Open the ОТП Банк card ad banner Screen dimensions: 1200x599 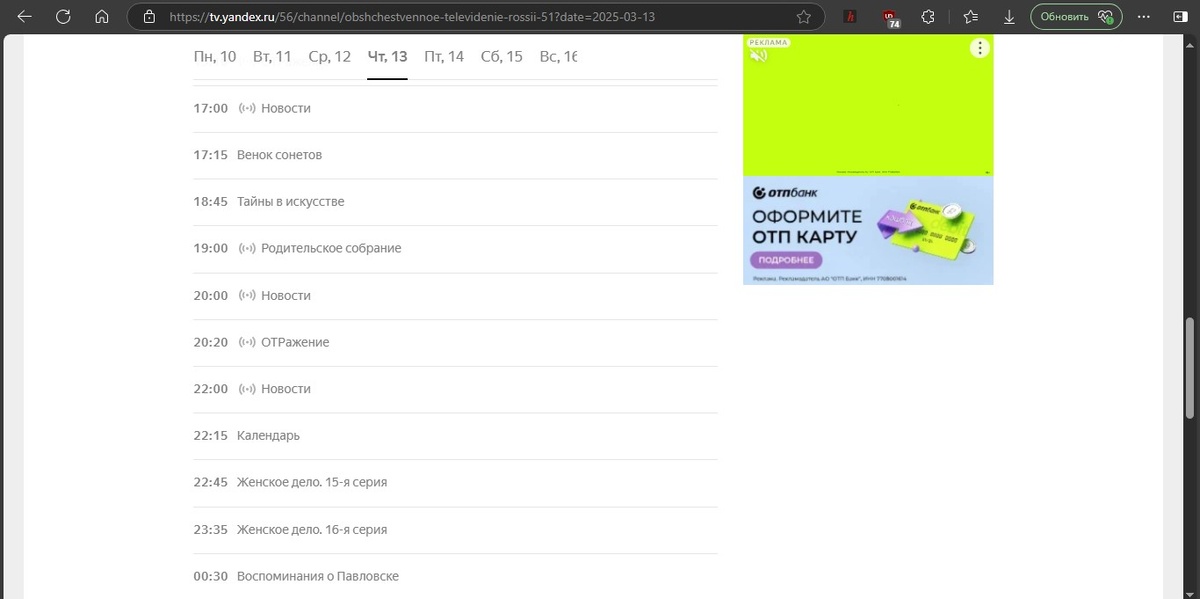[x=868, y=230]
